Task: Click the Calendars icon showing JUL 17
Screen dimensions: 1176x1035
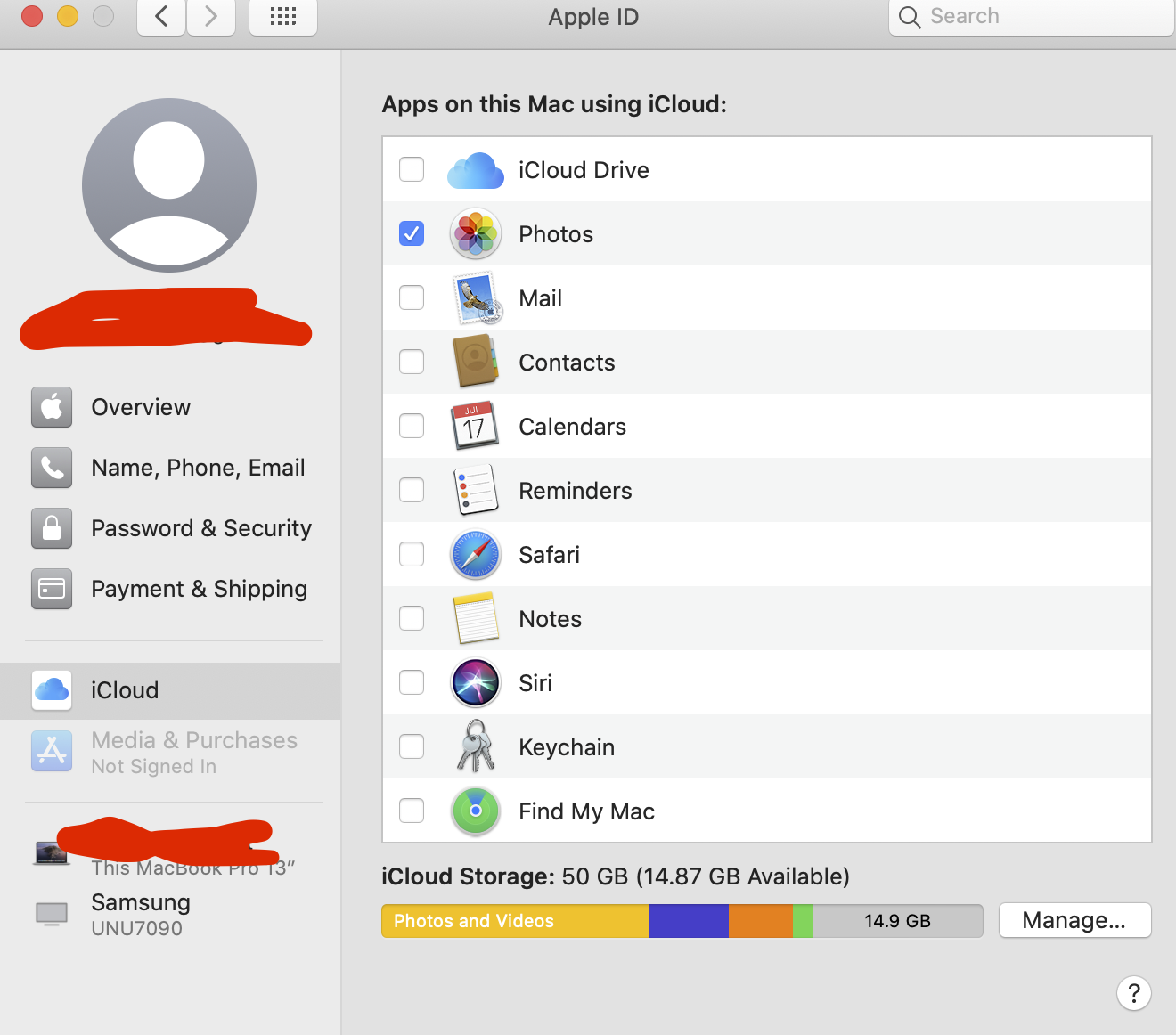Action: 473,426
